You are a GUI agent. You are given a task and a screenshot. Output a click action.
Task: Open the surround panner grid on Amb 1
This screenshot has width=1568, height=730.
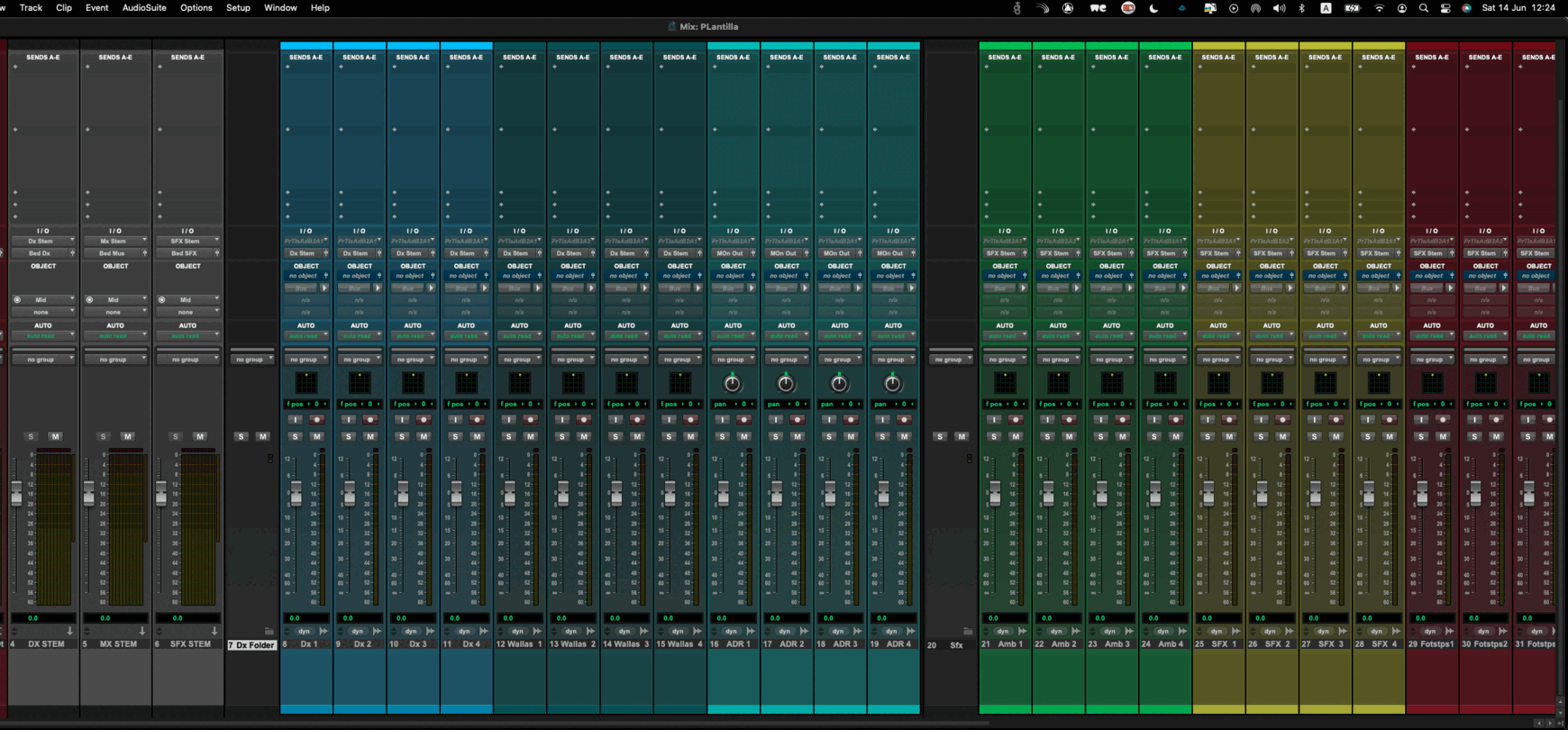click(x=1005, y=383)
